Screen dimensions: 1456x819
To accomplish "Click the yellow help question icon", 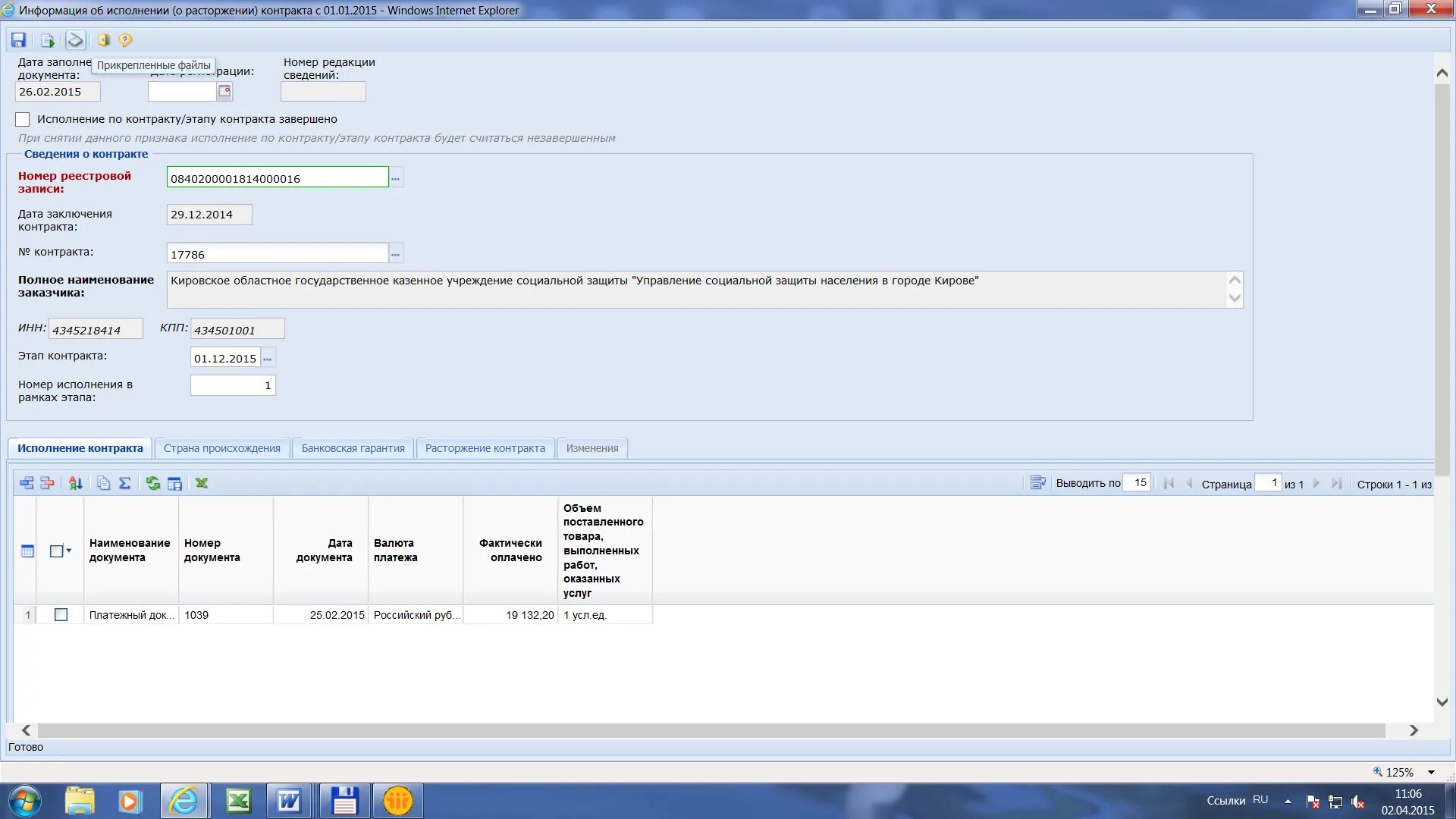I will 125,40.
